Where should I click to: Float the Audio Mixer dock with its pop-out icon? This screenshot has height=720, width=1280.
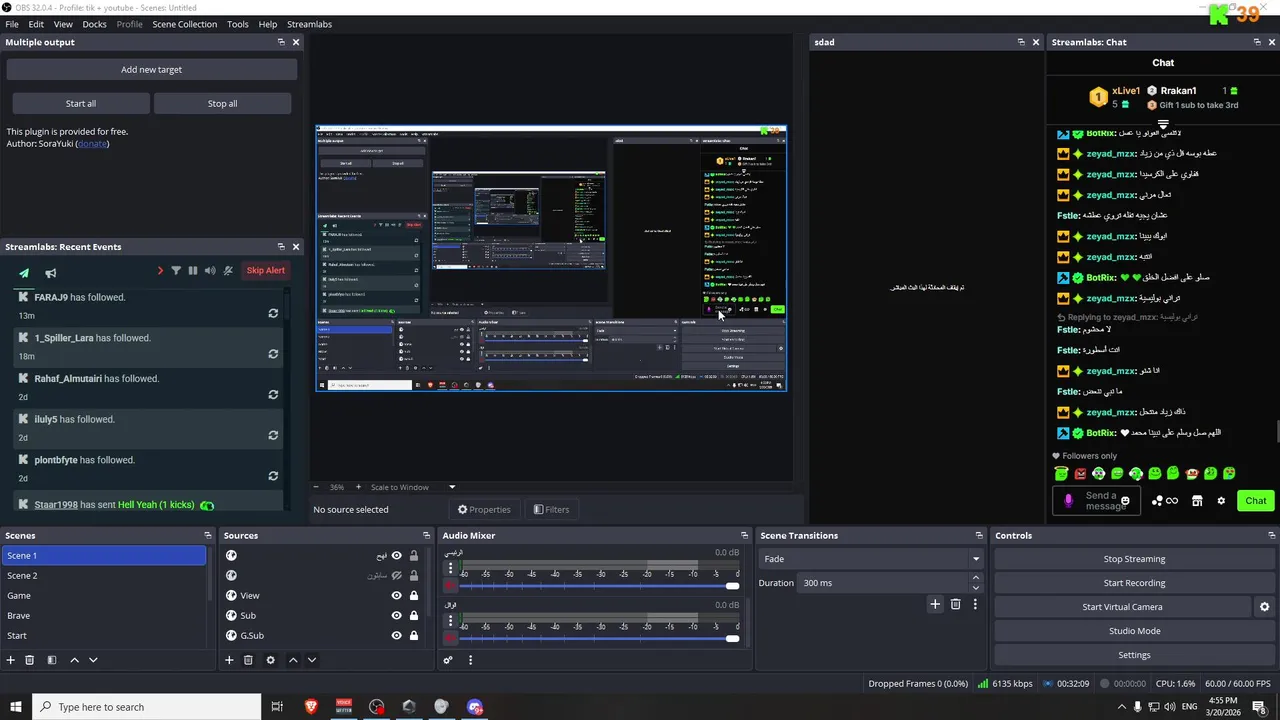(744, 536)
